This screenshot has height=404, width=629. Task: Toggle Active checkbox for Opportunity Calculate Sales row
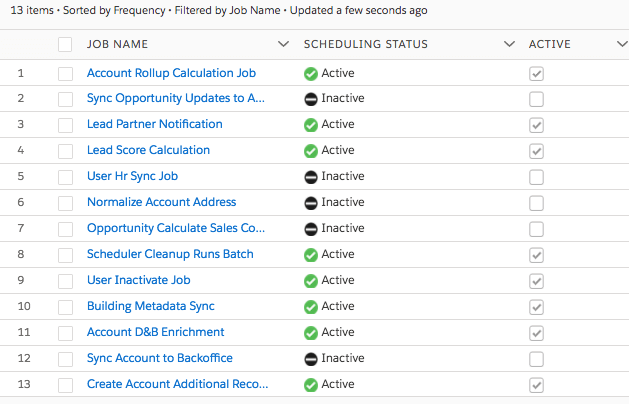pos(537,229)
